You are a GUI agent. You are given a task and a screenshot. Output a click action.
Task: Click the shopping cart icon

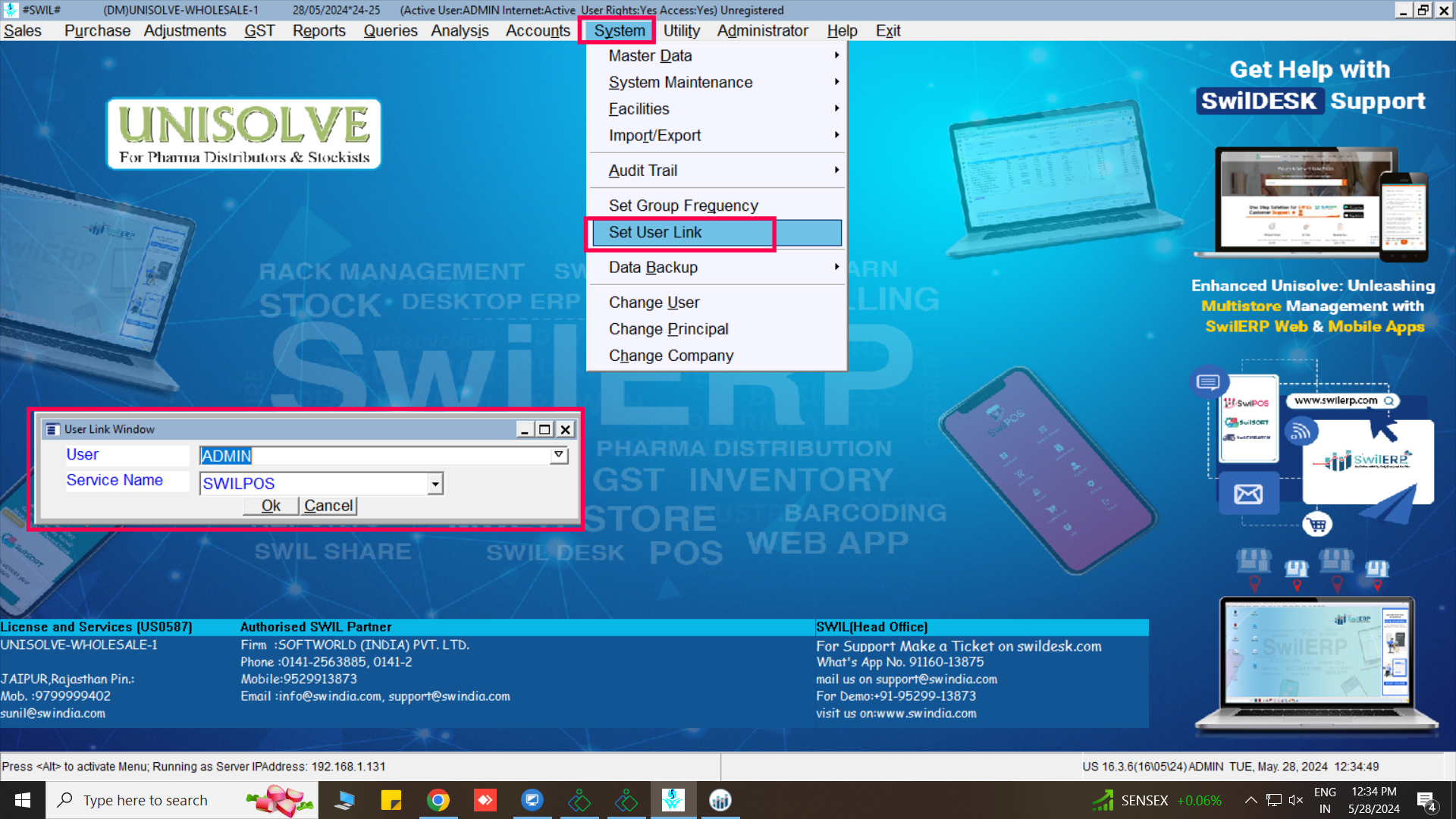coord(1318,524)
